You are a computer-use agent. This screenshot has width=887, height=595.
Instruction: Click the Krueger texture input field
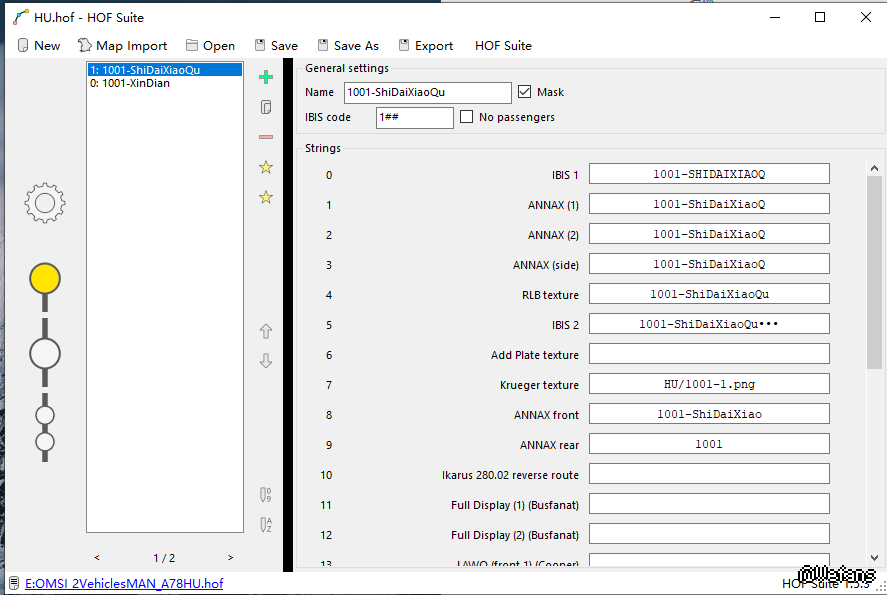tap(709, 384)
